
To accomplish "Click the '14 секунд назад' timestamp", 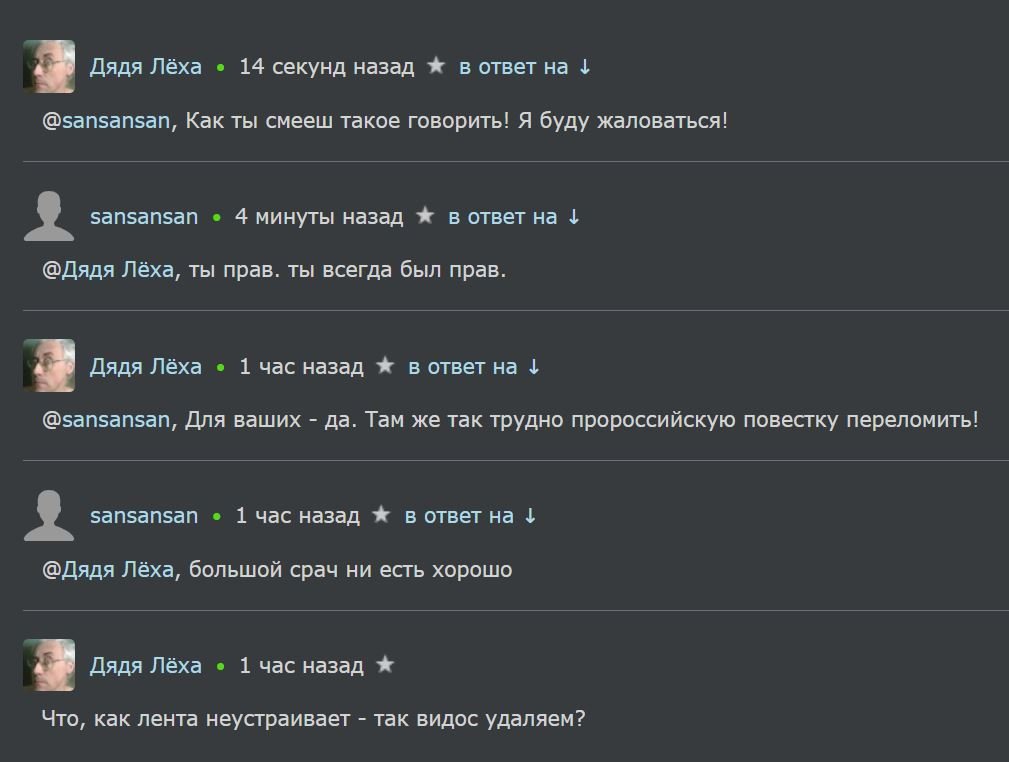I will coord(326,67).
